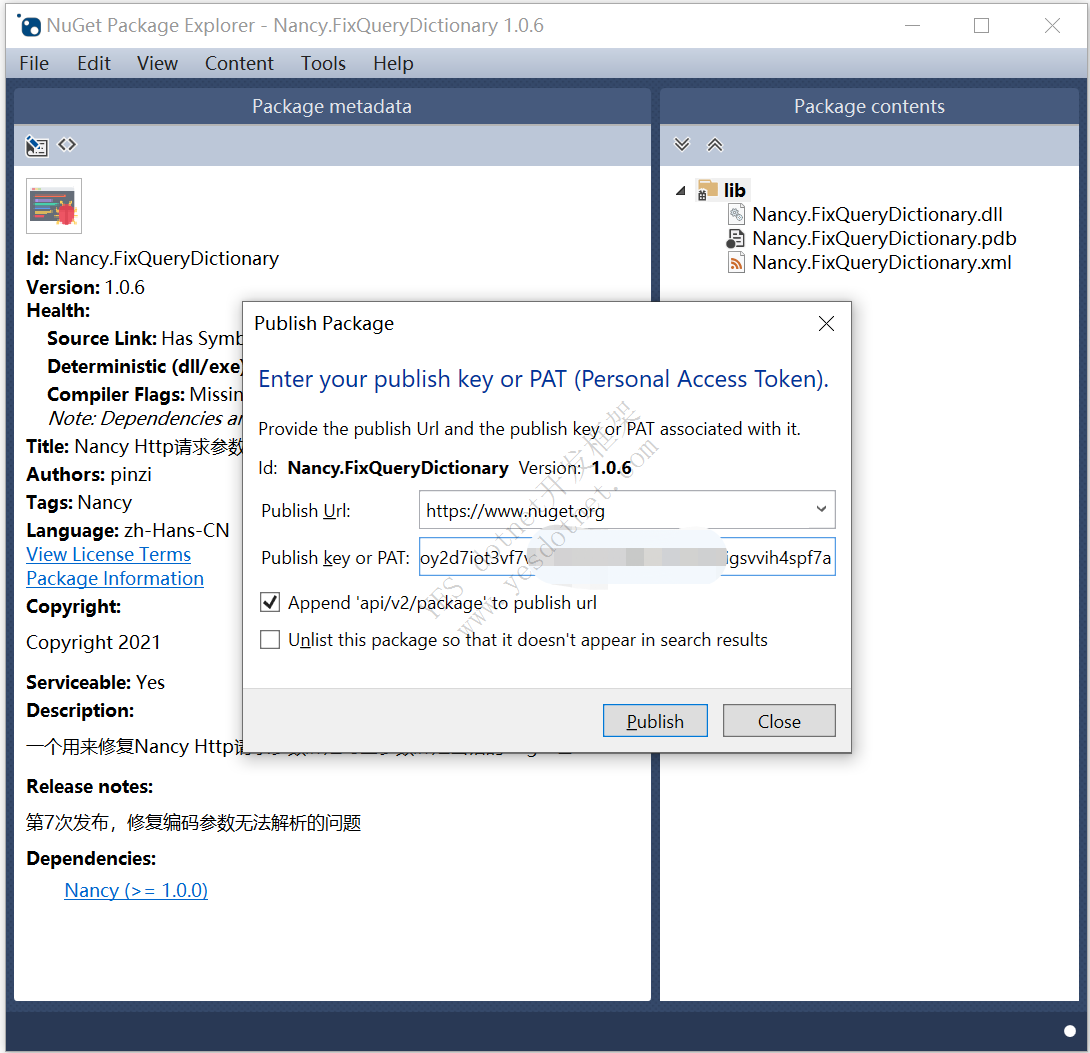This screenshot has height=1053, width=1090.
Task: Click the Copyright 2021 text
Action: (93, 642)
